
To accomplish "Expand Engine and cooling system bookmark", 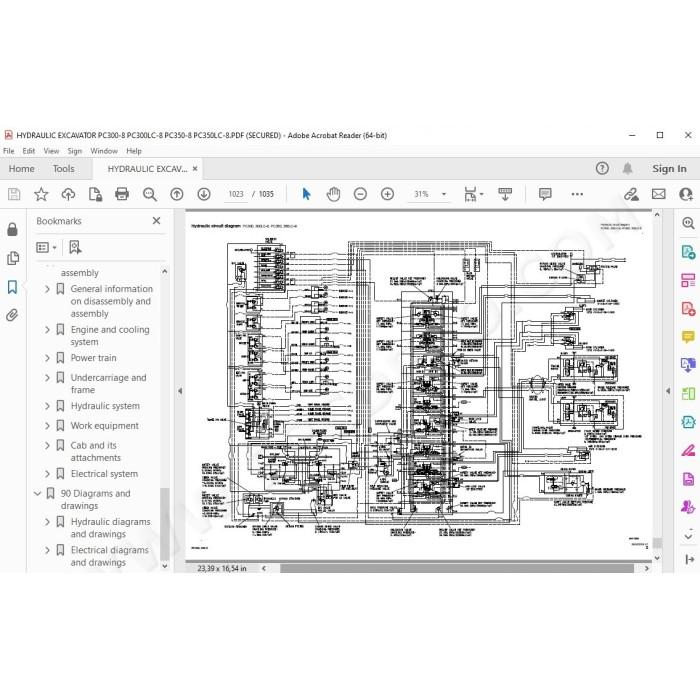I will pyautogui.click(x=47, y=330).
